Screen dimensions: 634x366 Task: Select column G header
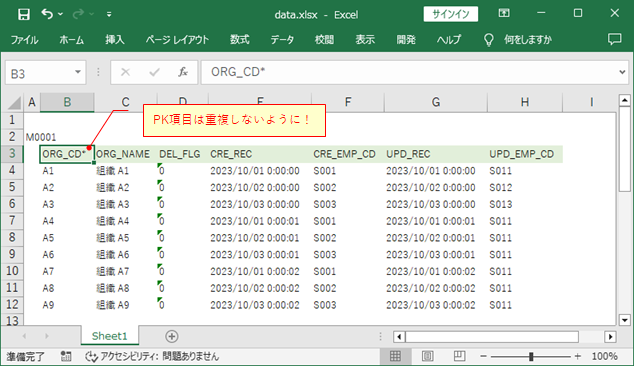435,102
